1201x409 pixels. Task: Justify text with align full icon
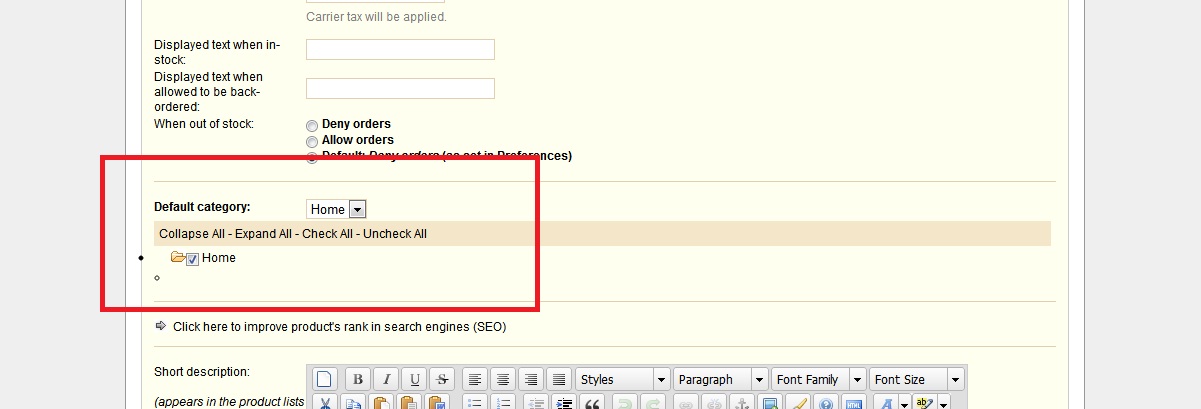click(559, 380)
